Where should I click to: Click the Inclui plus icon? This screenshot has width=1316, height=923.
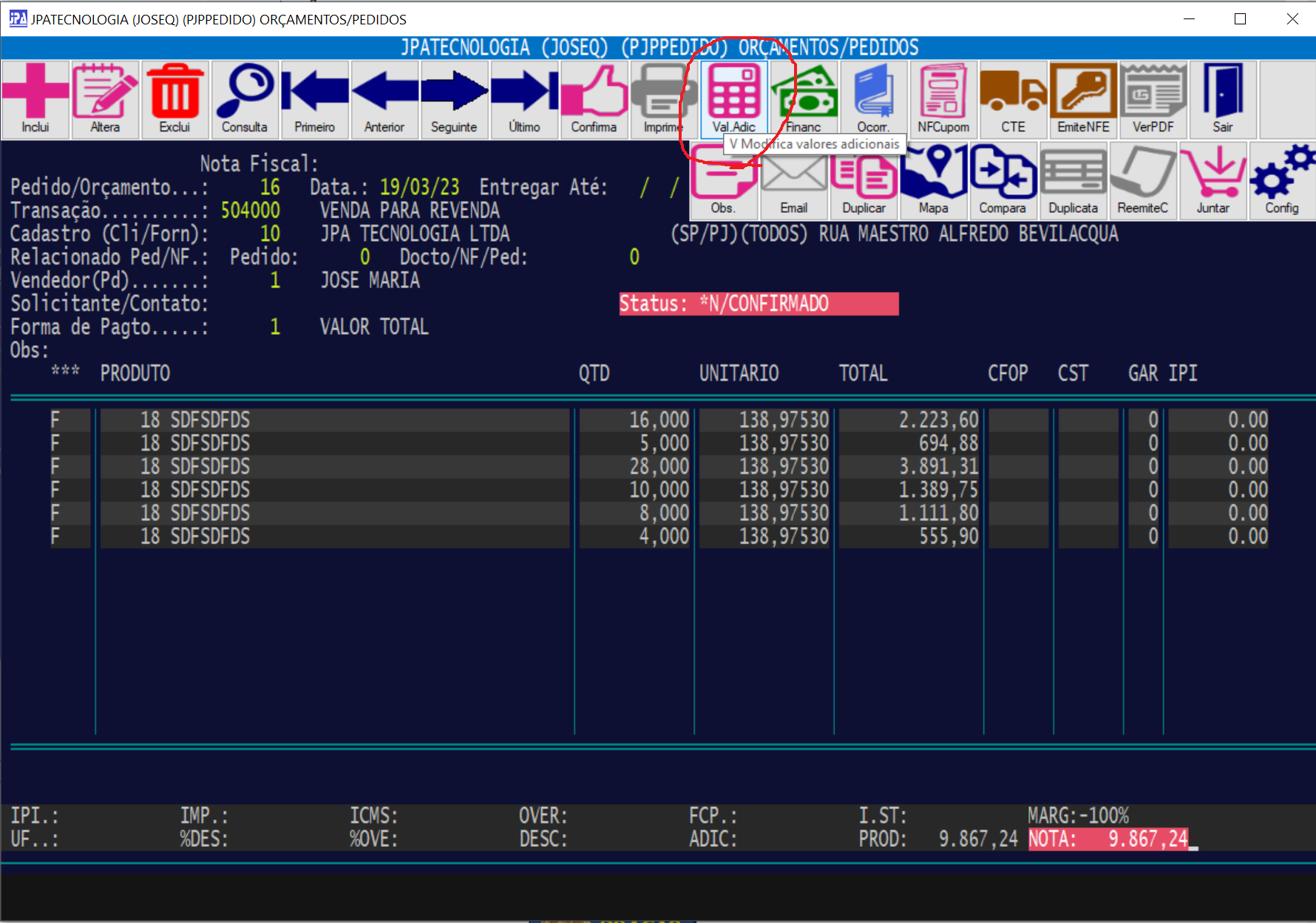[35, 100]
